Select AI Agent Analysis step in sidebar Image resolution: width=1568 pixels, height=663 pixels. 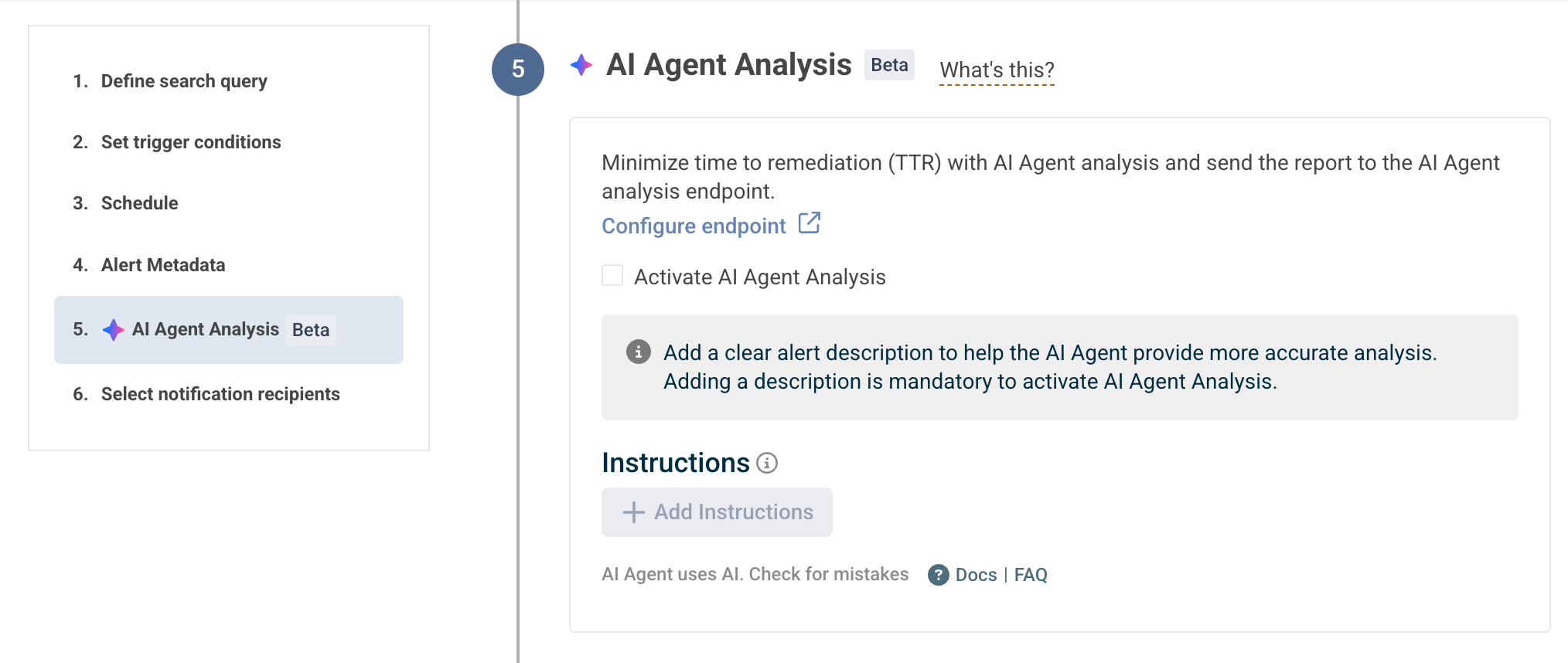pyautogui.click(x=206, y=330)
